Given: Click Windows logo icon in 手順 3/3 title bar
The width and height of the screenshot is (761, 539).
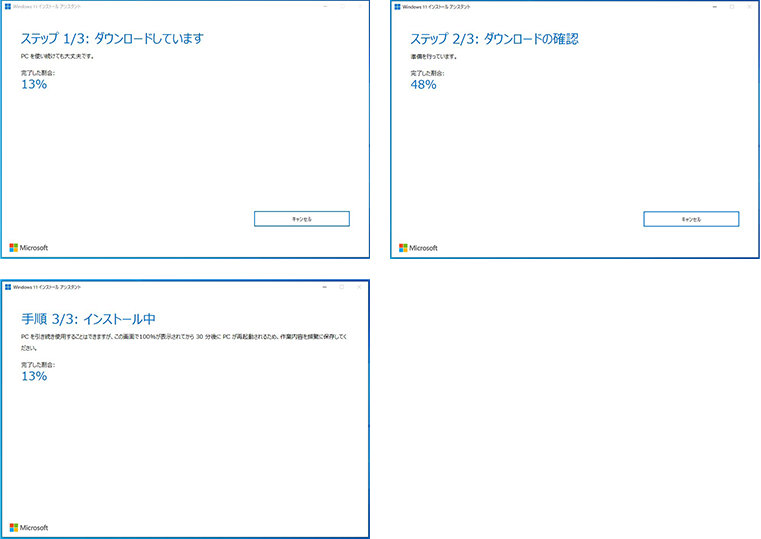Looking at the screenshot, I should click(8, 287).
